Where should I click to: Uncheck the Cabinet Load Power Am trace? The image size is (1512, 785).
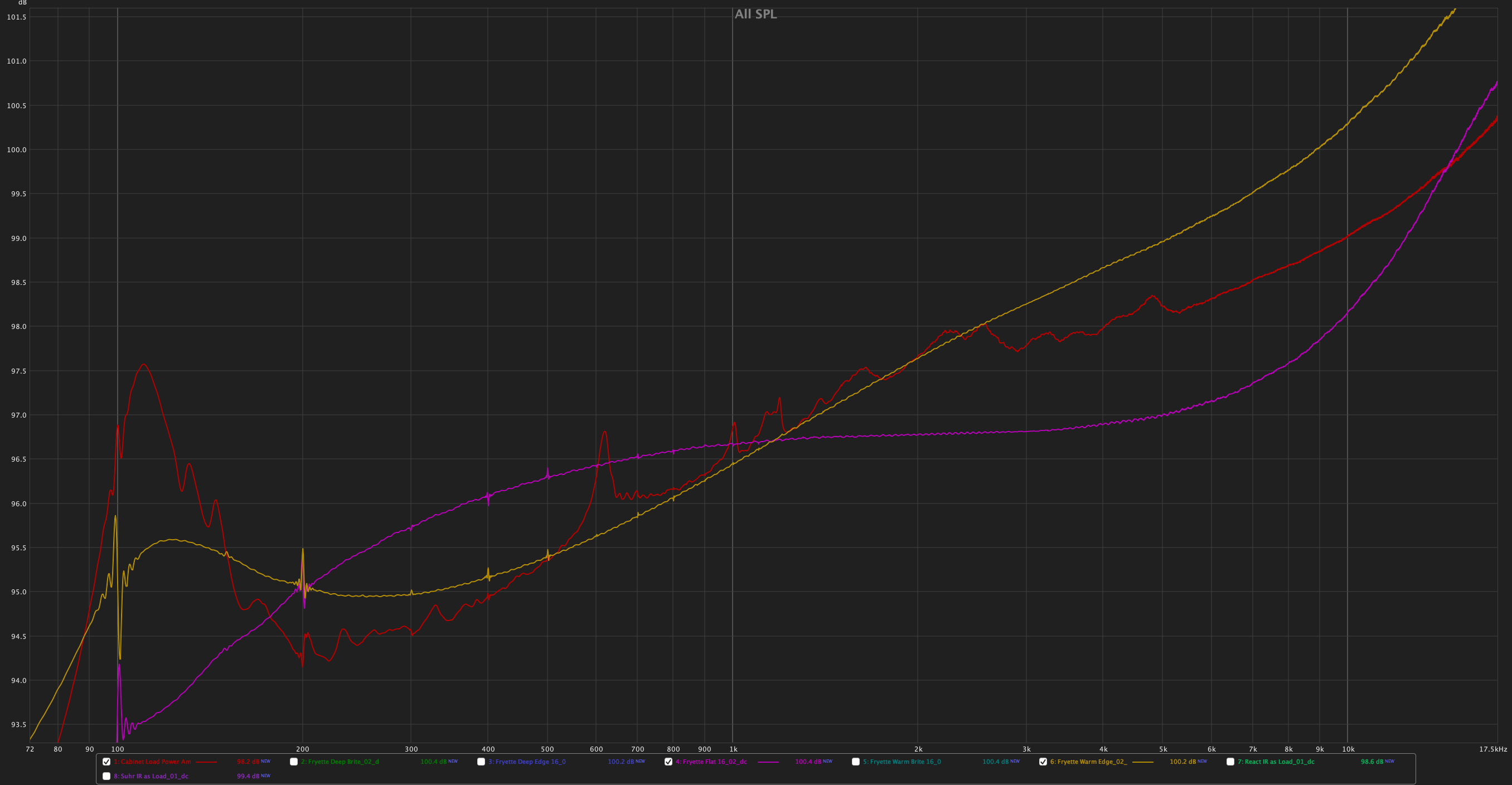pos(106,762)
